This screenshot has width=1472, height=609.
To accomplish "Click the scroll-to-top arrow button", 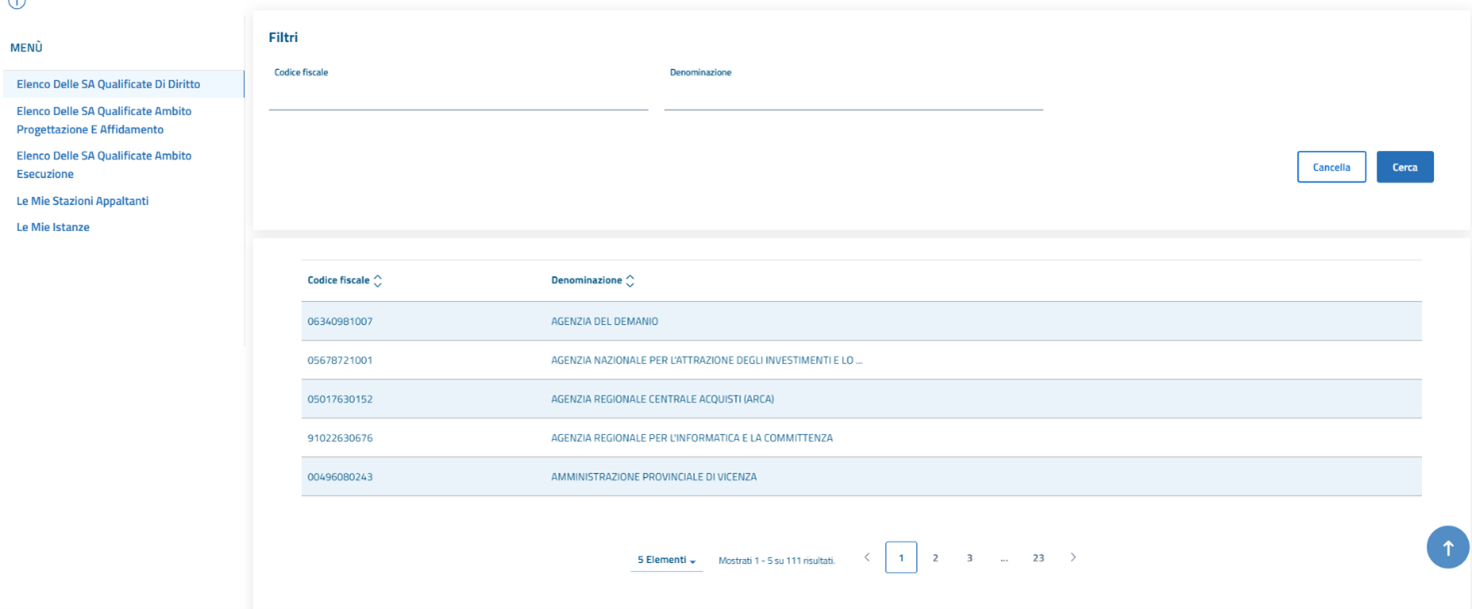I will click(1447, 548).
